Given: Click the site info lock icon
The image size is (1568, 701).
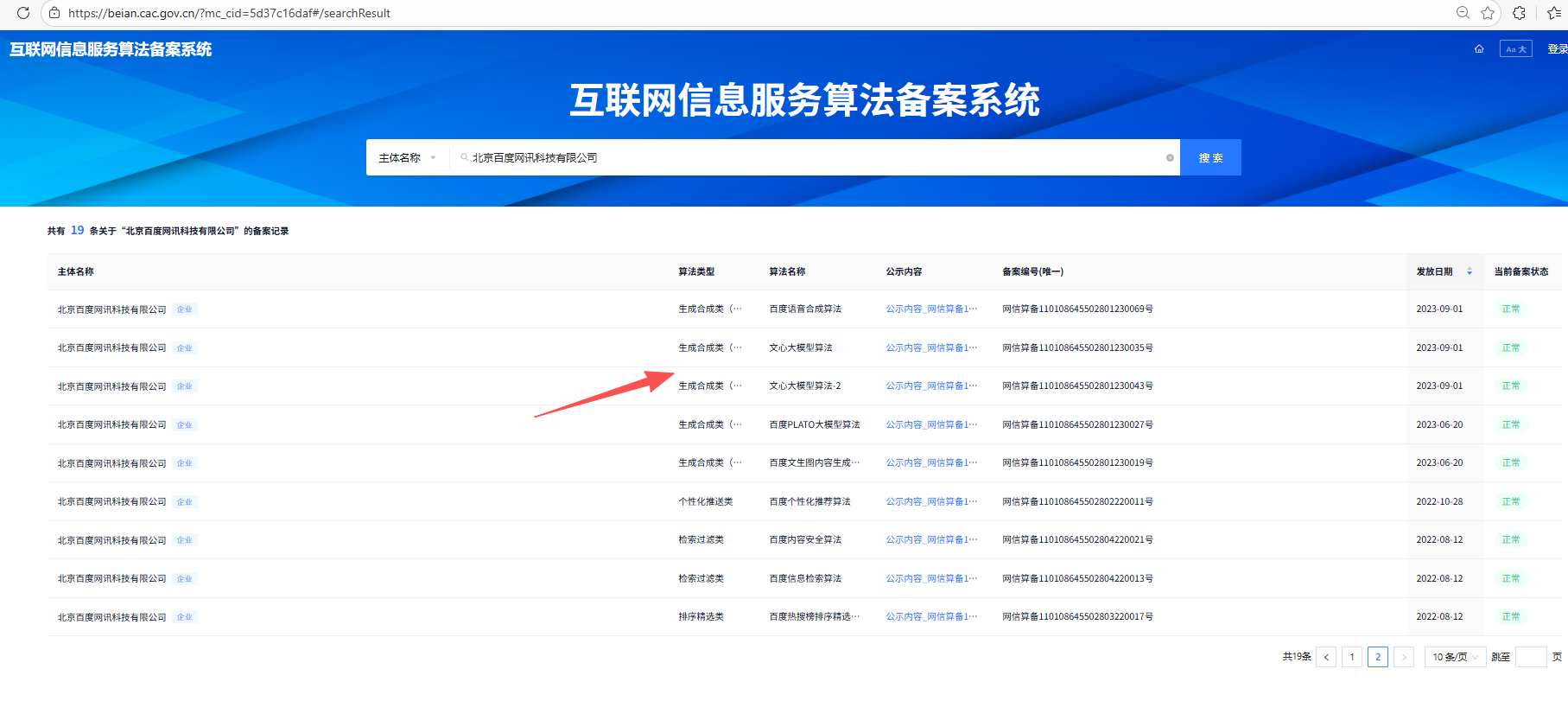Looking at the screenshot, I should point(54,13).
